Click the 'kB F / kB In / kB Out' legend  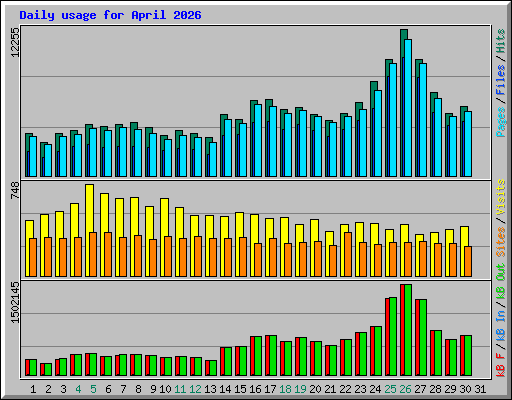pos(501,320)
